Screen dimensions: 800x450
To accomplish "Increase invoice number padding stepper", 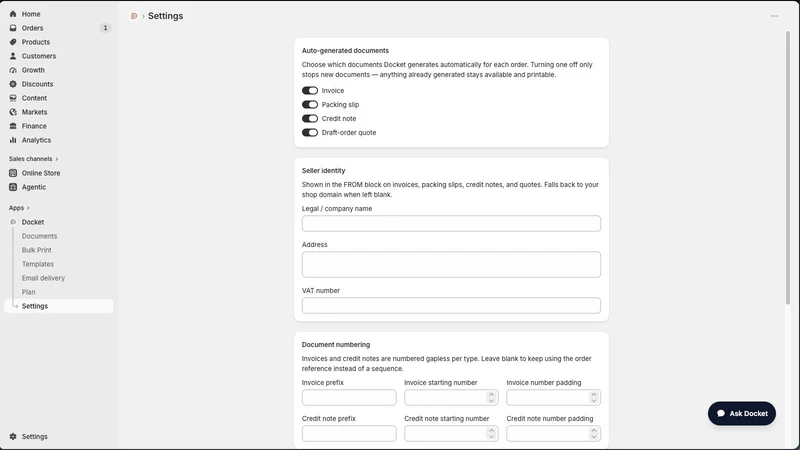I will click(x=593, y=395).
